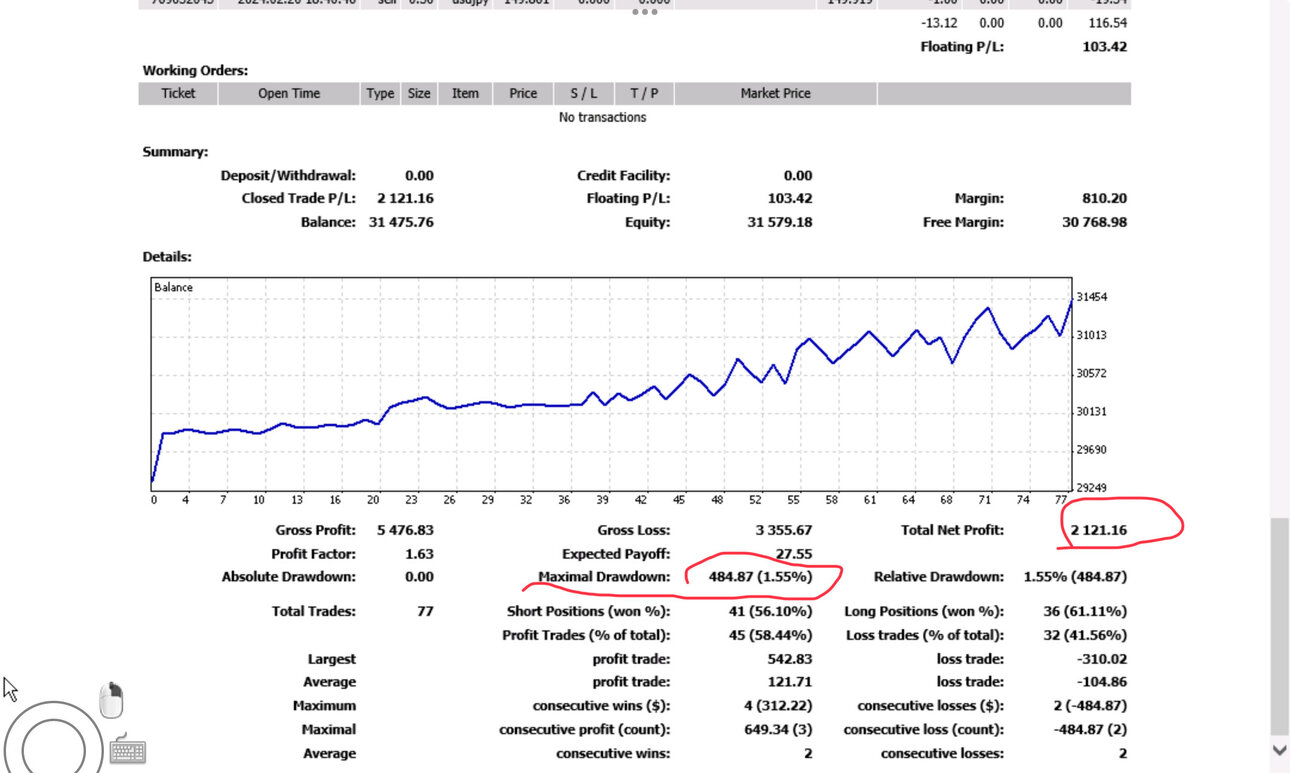The image size is (1290, 773).
Task: Click the keyboard overlay icon
Action: point(128,750)
